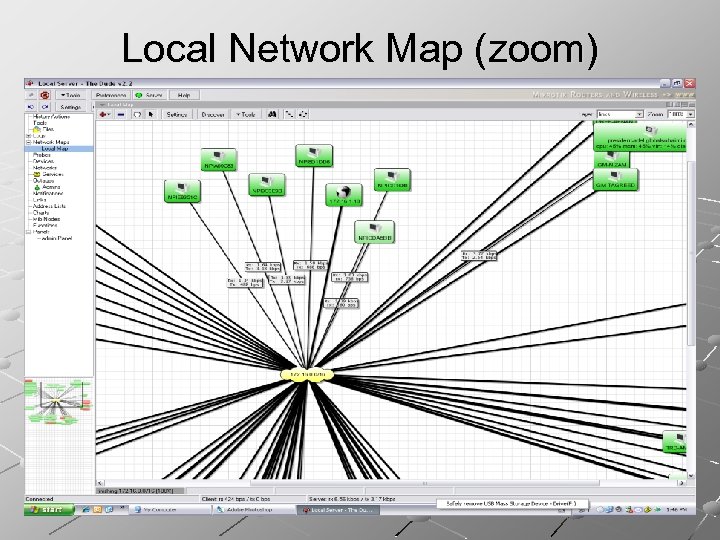
Task: Open Devices in the side tree
Action: (x=43, y=162)
